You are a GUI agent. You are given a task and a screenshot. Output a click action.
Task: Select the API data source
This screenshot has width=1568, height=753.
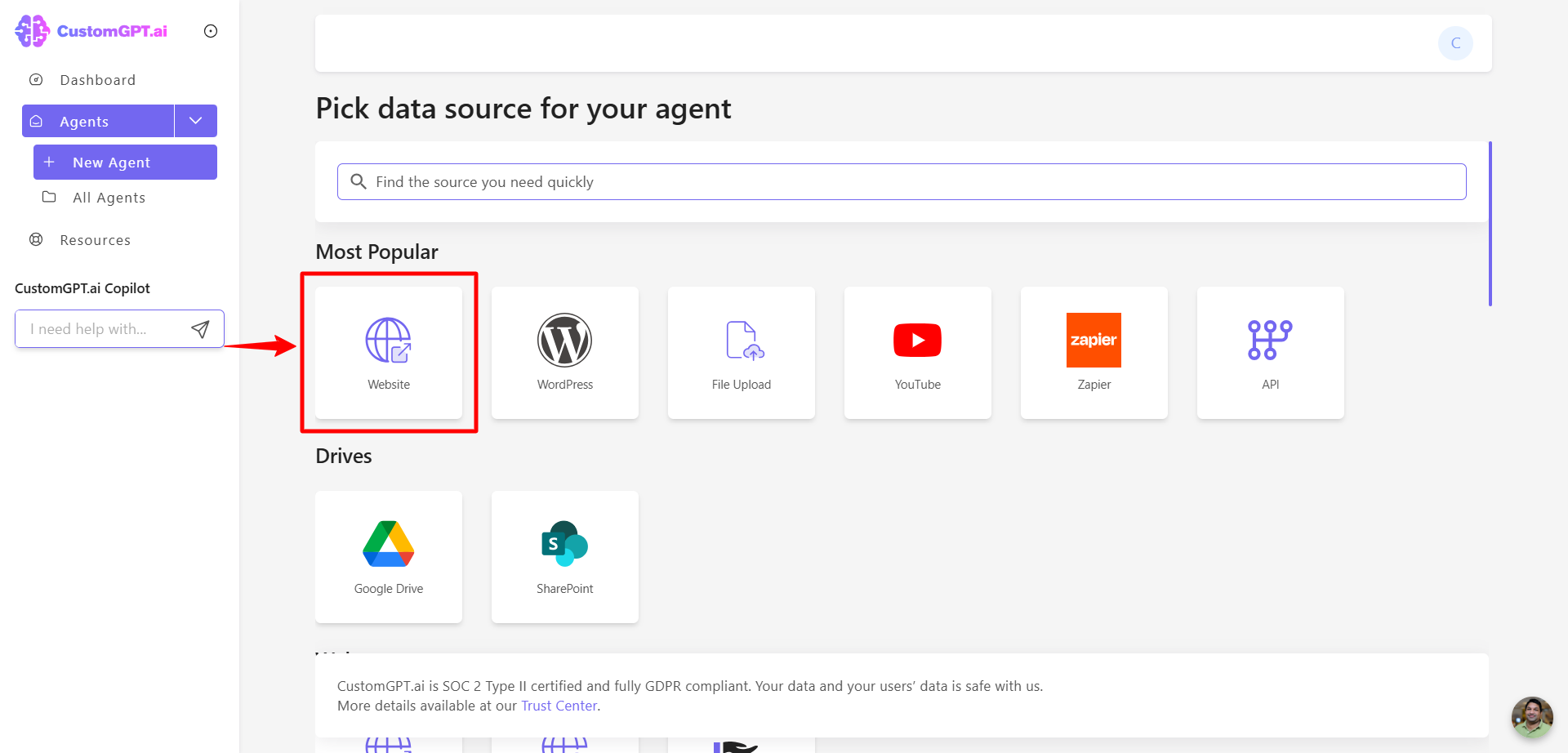coord(1271,353)
